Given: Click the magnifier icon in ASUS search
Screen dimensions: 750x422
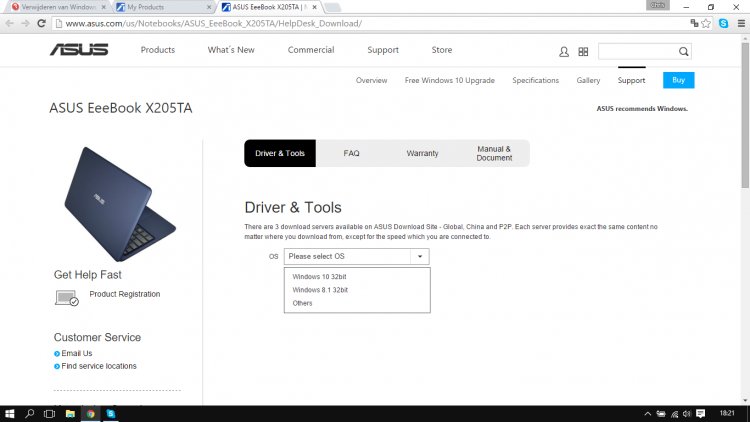Looking at the screenshot, I should (x=684, y=51).
